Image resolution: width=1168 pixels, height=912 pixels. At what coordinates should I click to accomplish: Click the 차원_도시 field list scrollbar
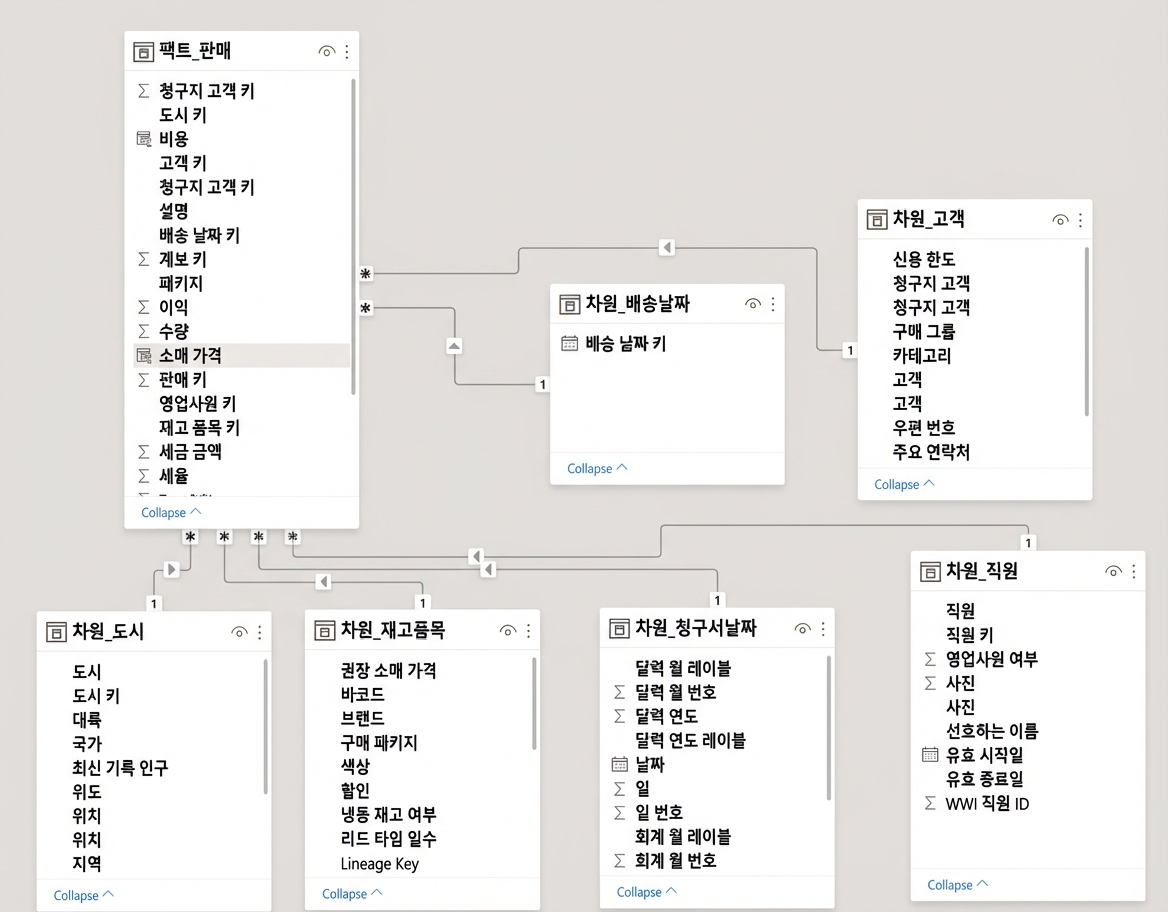(x=265, y=726)
